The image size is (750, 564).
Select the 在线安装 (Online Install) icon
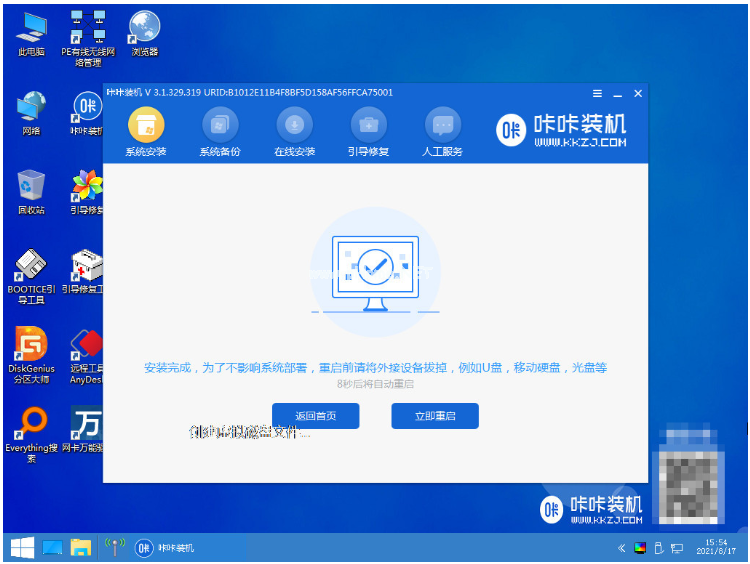coord(295,132)
